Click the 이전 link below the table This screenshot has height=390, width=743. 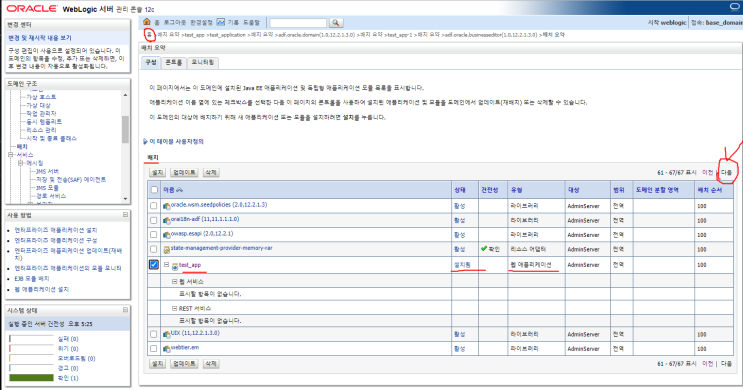pos(707,363)
